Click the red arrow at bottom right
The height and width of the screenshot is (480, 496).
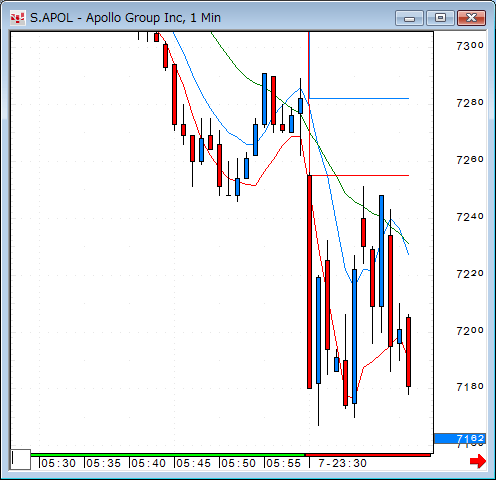[x=478, y=461]
